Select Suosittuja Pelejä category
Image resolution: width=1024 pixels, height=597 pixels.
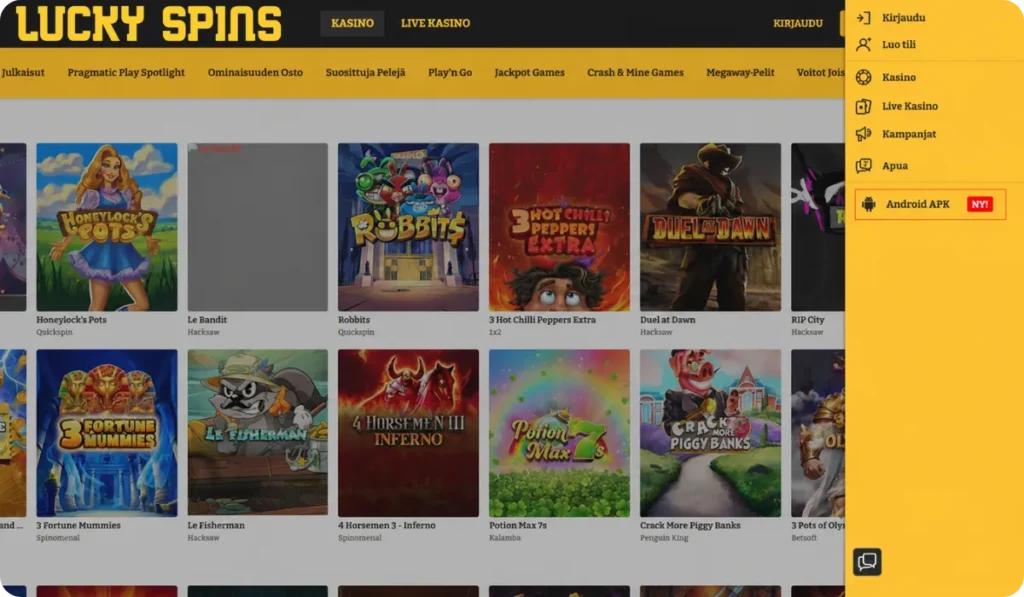pyautogui.click(x=366, y=73)
